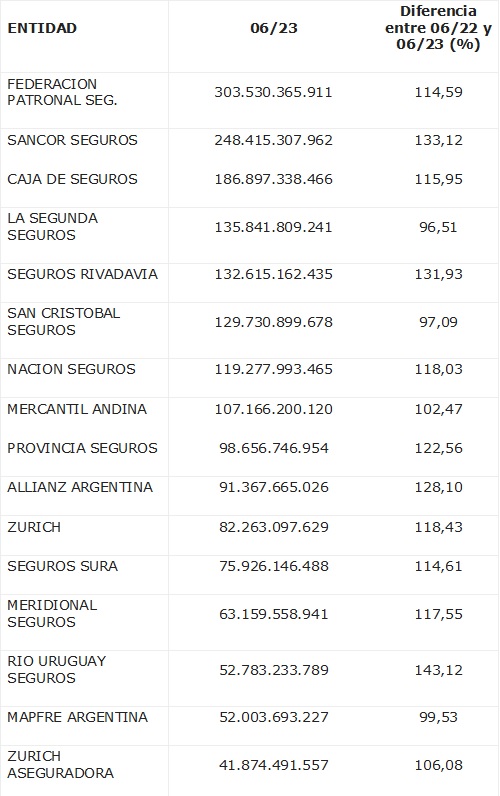Select the SEGUROS SURA row label

(x=62, y=566)
